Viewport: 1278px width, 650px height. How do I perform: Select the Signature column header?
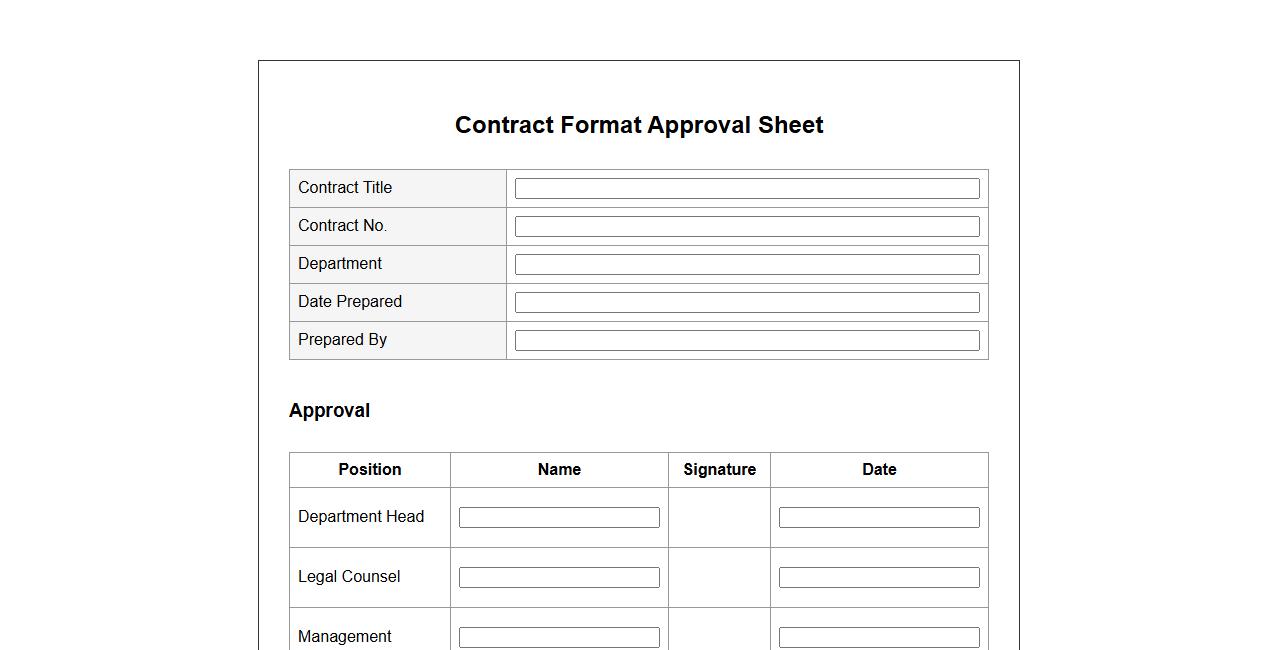[x=719, y=470]
